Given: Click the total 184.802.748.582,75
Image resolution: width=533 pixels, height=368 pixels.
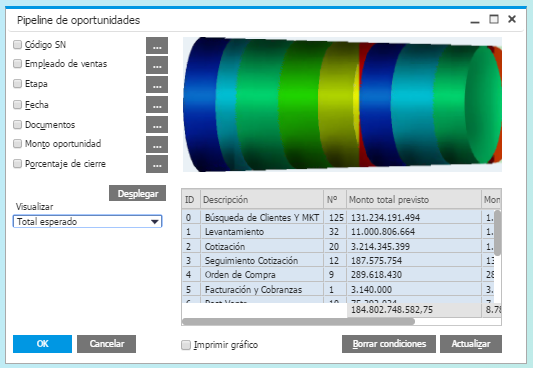Looking at the screenshot, I should click(392, 310).
